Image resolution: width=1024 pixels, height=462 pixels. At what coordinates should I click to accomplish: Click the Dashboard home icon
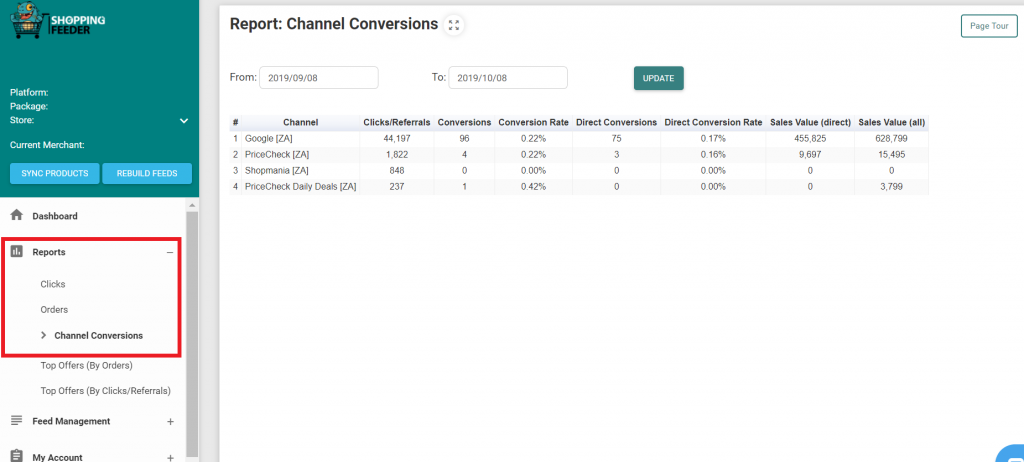tap(17, 216)
